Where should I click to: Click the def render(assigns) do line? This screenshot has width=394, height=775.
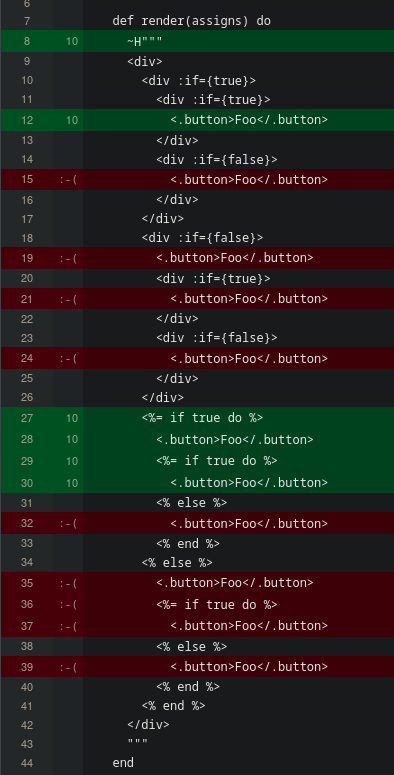(191, 21)
